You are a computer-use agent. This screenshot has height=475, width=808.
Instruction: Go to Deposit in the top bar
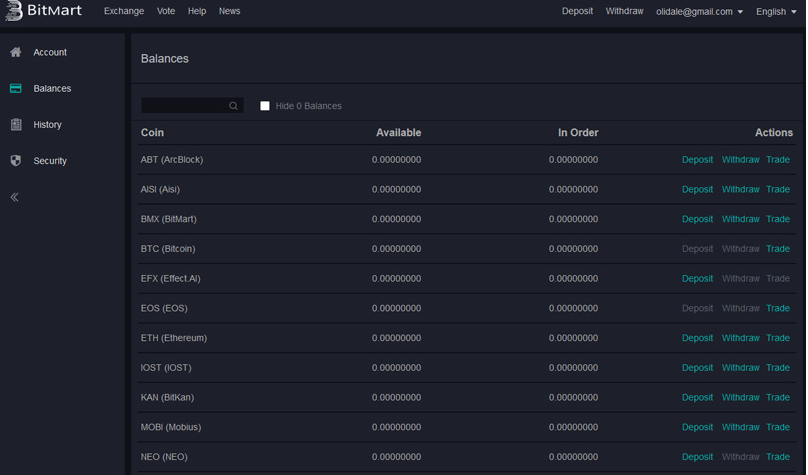click(x=577, y=11)
